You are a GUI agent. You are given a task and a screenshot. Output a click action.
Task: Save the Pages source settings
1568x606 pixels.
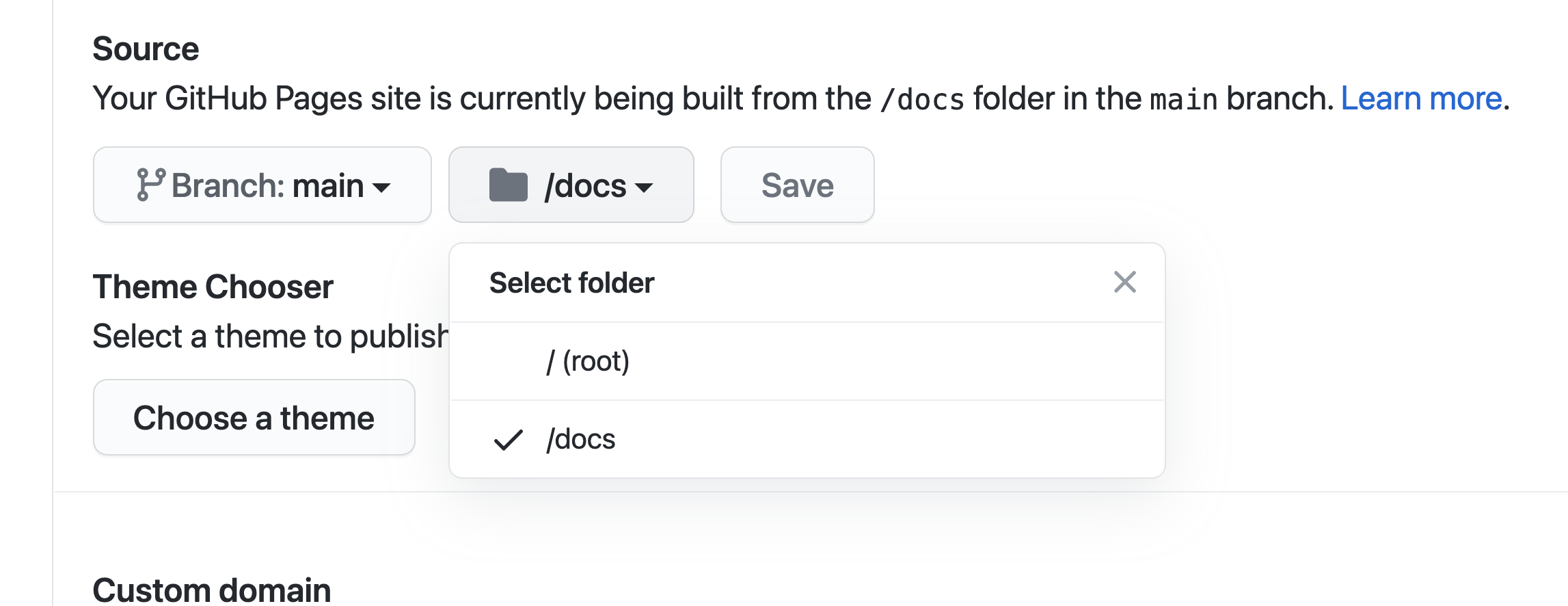[797, 184]
